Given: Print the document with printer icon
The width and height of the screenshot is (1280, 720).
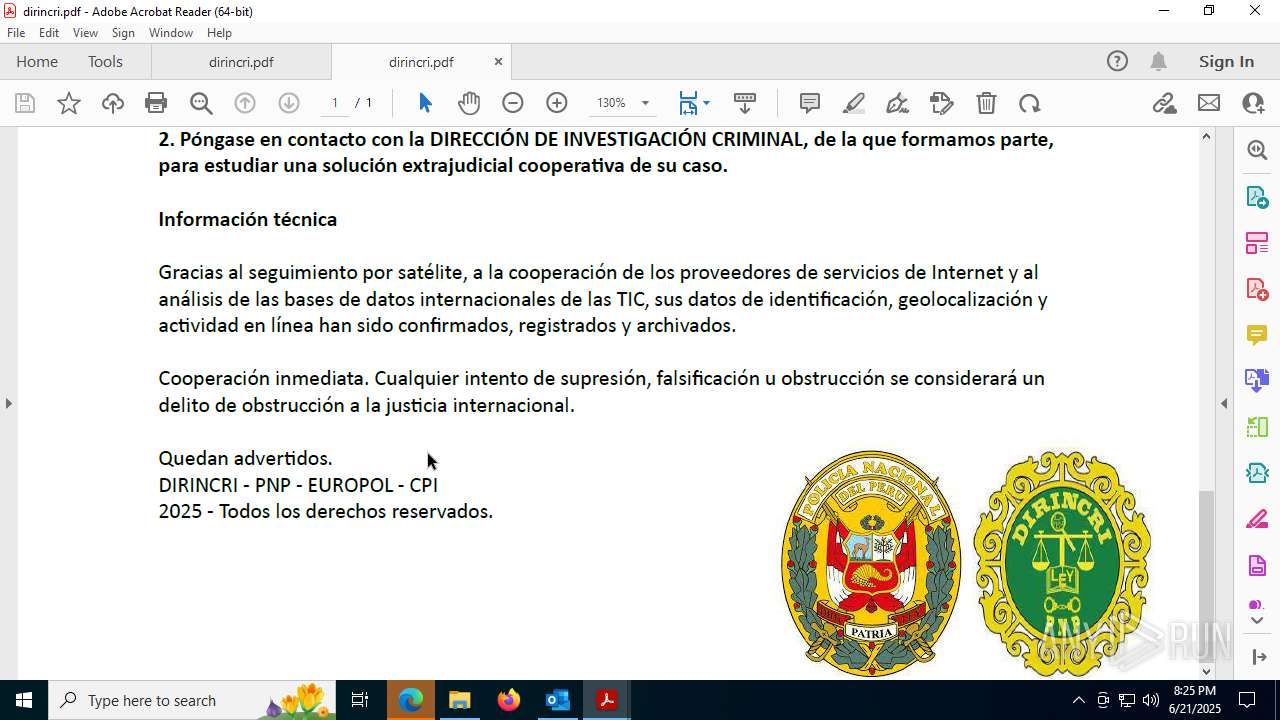Looking at the screenshot, I should coord(156,103).
